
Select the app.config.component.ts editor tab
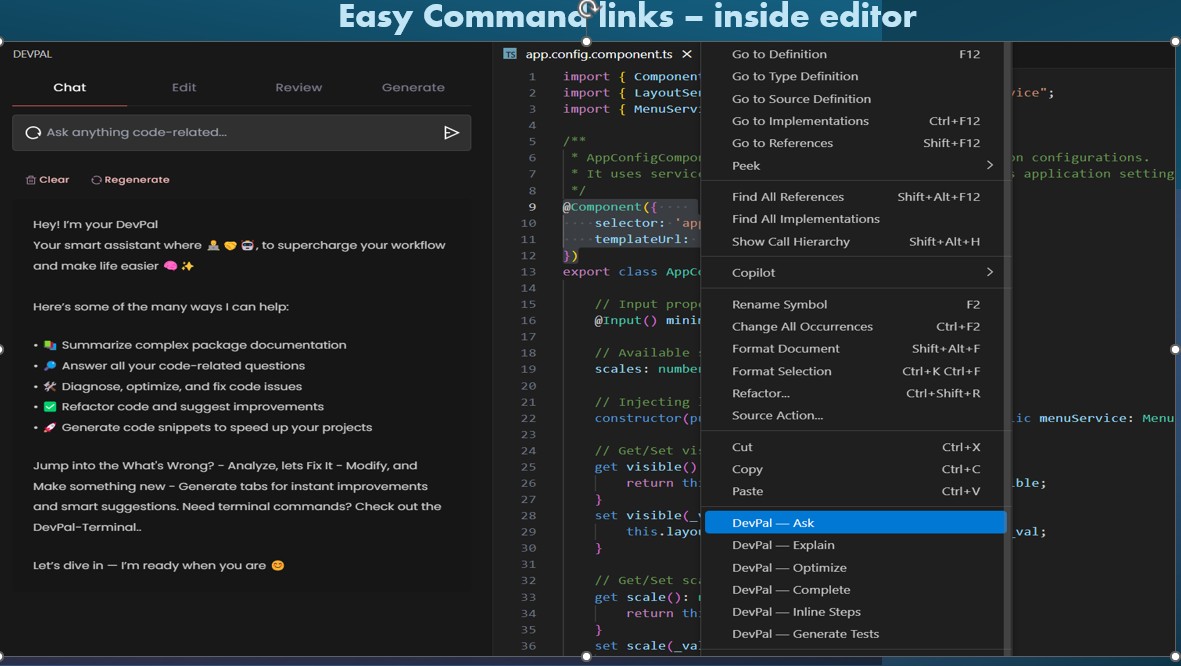(599, 54)
